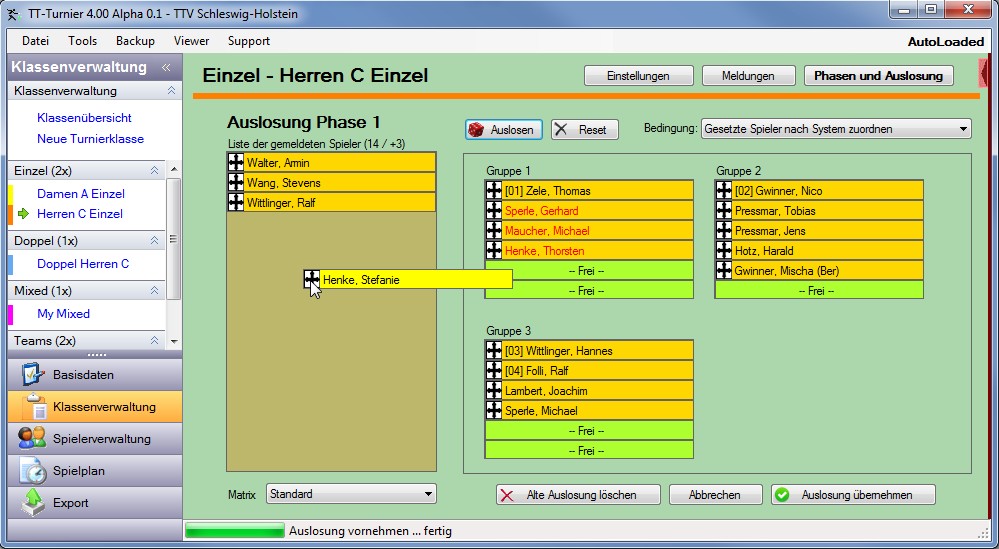Click the move handle icon beside Zele, Thomas

[494, 191]
